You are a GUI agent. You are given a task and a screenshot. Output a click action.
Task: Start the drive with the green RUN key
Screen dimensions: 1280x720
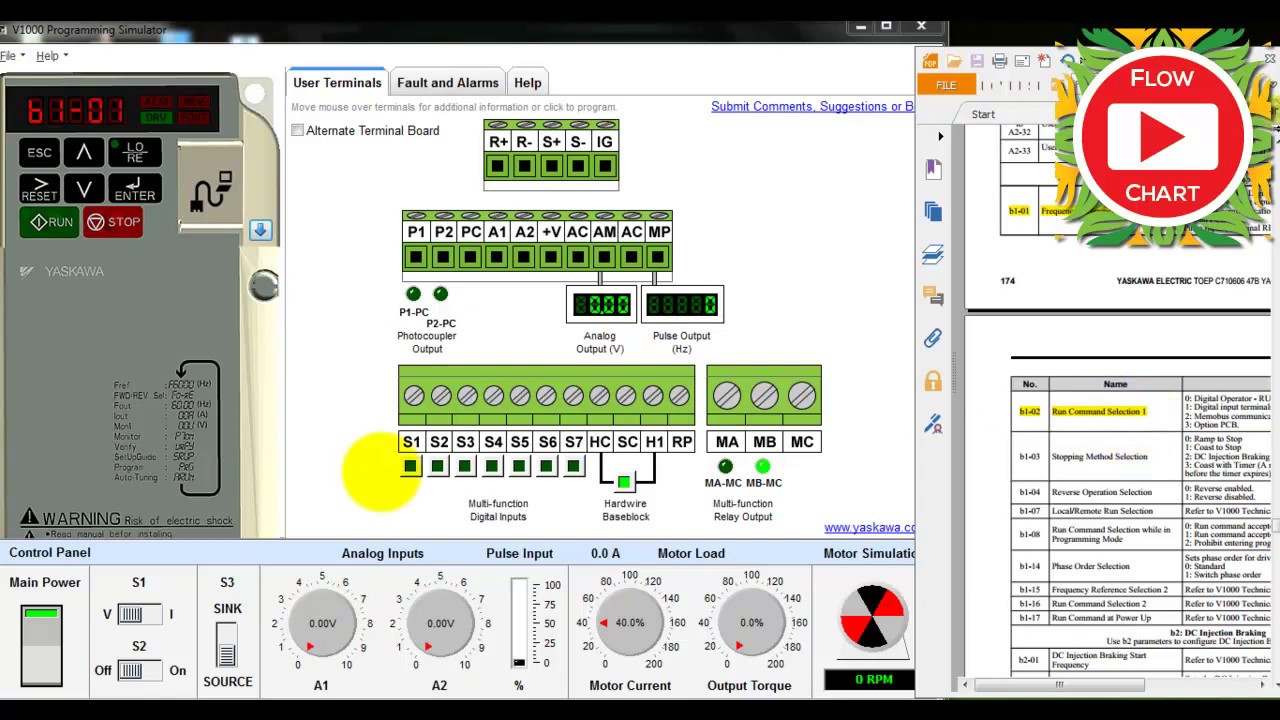pos(50,222)
